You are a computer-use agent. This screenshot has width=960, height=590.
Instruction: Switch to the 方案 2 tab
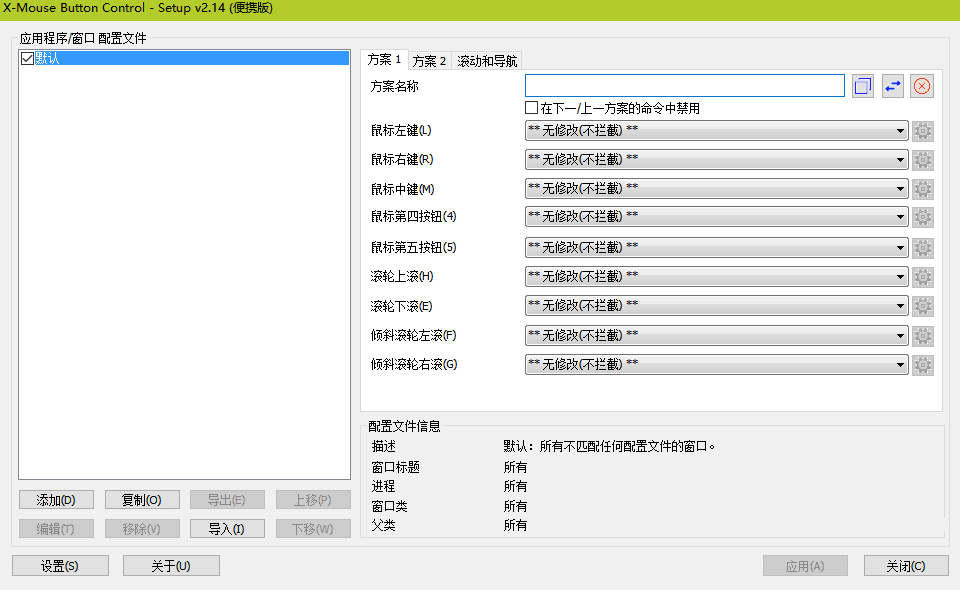click(x=430, y=61)
